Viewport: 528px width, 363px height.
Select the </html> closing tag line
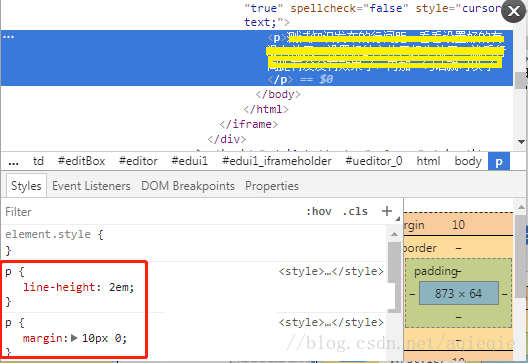(x=266, y=109)
